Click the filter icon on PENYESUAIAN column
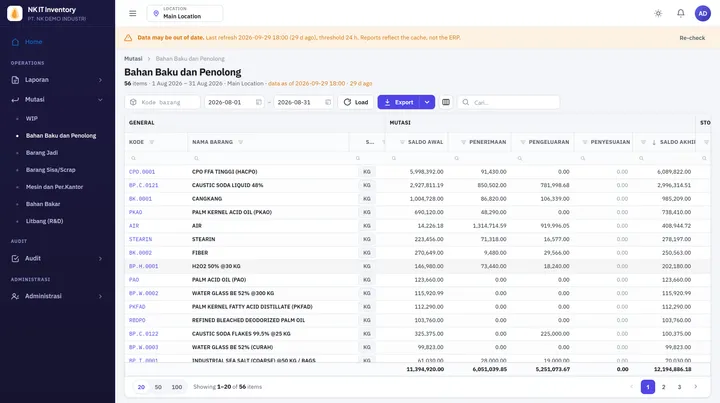This screenshot has width=720, height=403. (585, 142)
